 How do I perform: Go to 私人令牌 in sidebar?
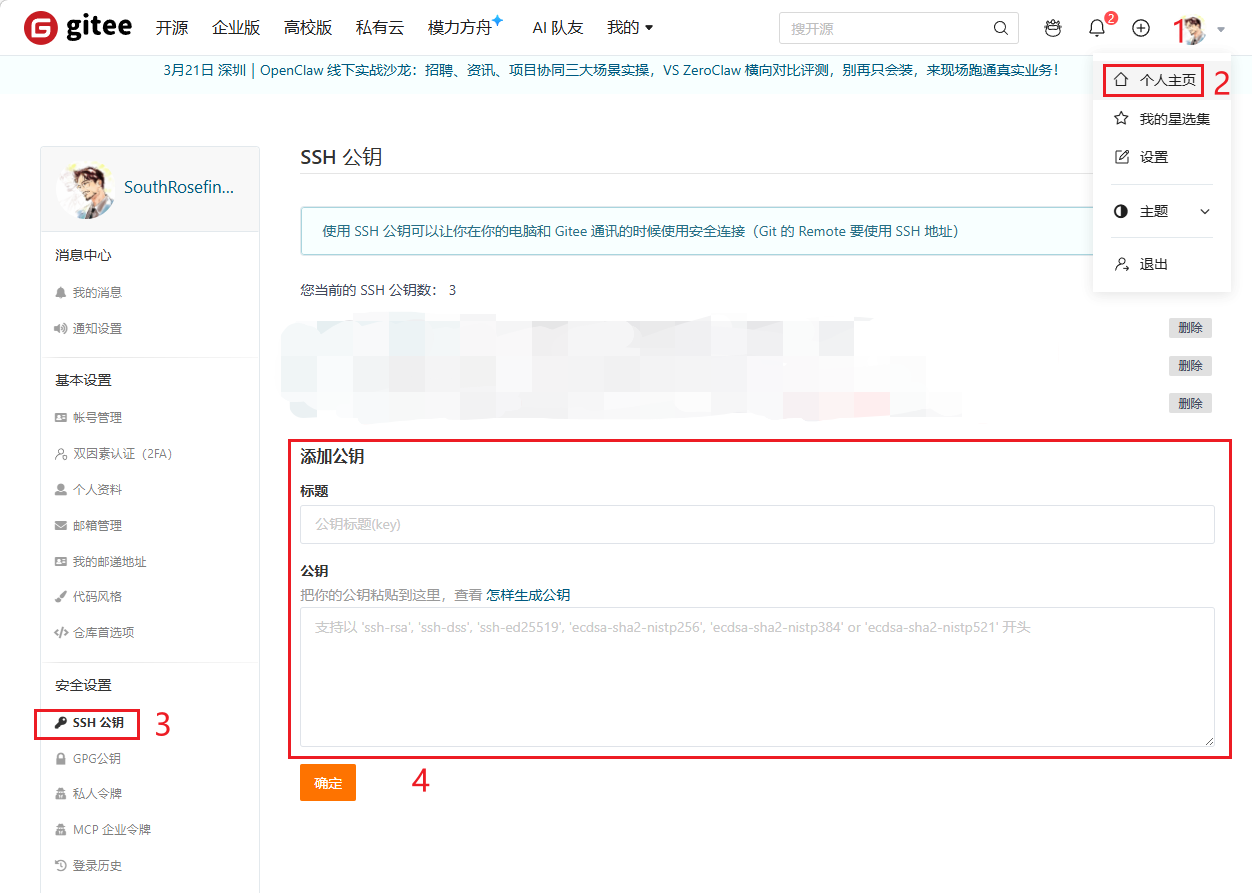[97, 793]
